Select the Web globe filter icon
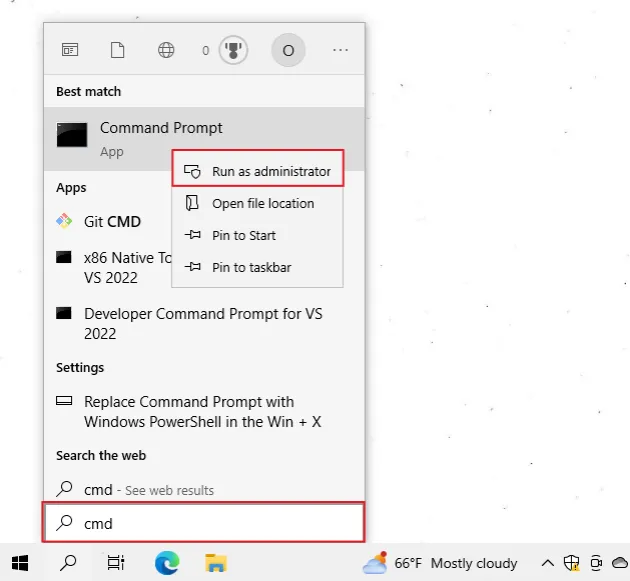 point(166,50)
